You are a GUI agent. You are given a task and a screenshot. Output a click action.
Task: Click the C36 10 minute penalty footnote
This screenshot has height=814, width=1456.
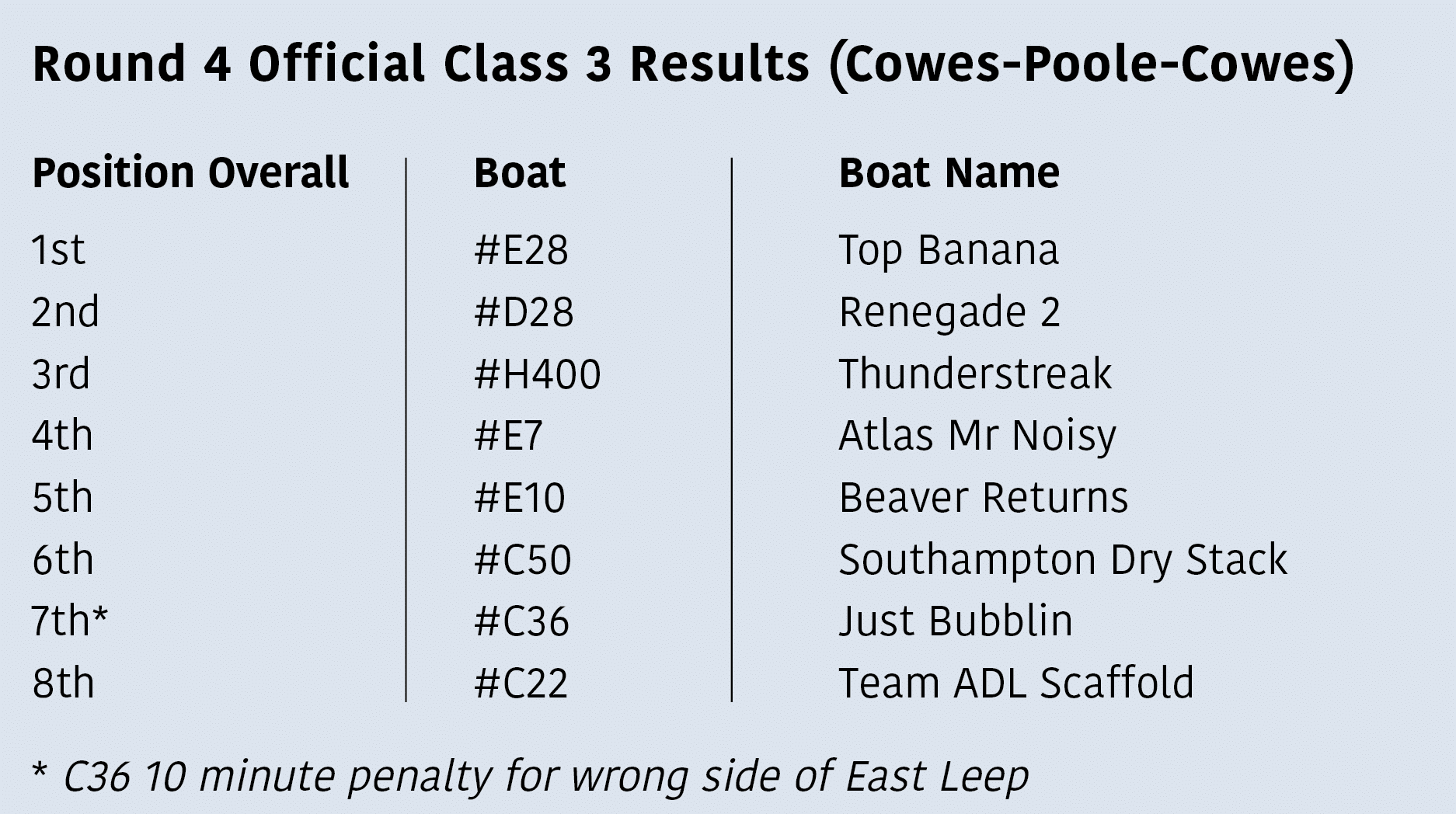[x=531, y=777]
